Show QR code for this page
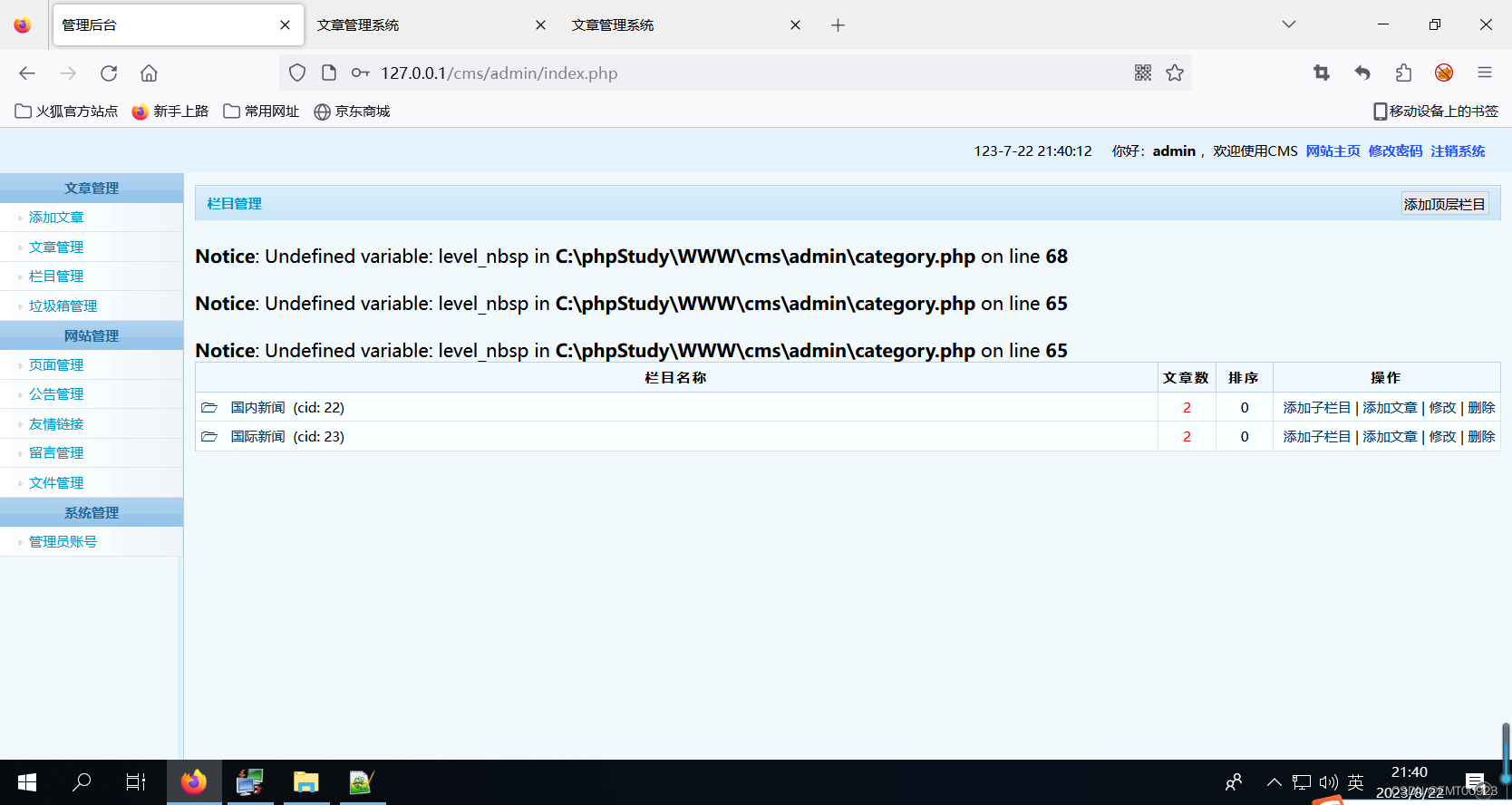The width and height of the screenshot is (1512, 805). (1143, 73)
